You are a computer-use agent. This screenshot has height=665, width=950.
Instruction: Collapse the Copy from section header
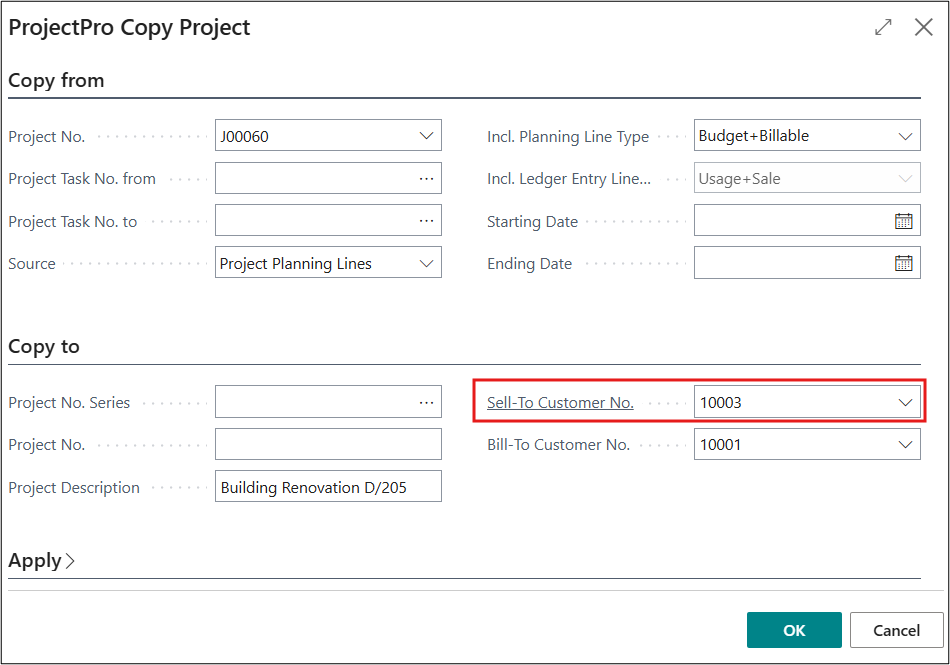pos(56,81)
